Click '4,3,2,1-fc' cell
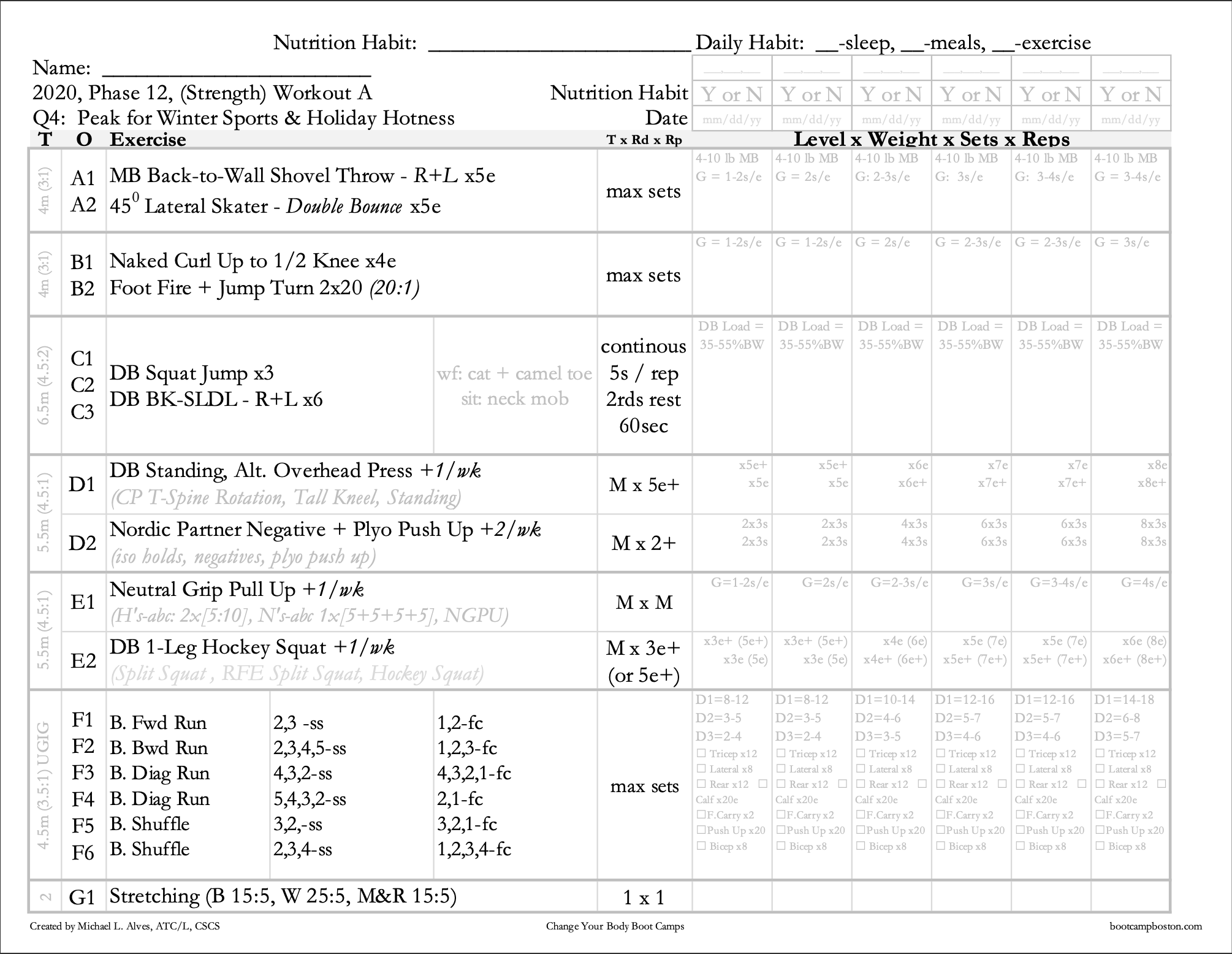This screenshot has width=1232, height=954. (474, 774)
